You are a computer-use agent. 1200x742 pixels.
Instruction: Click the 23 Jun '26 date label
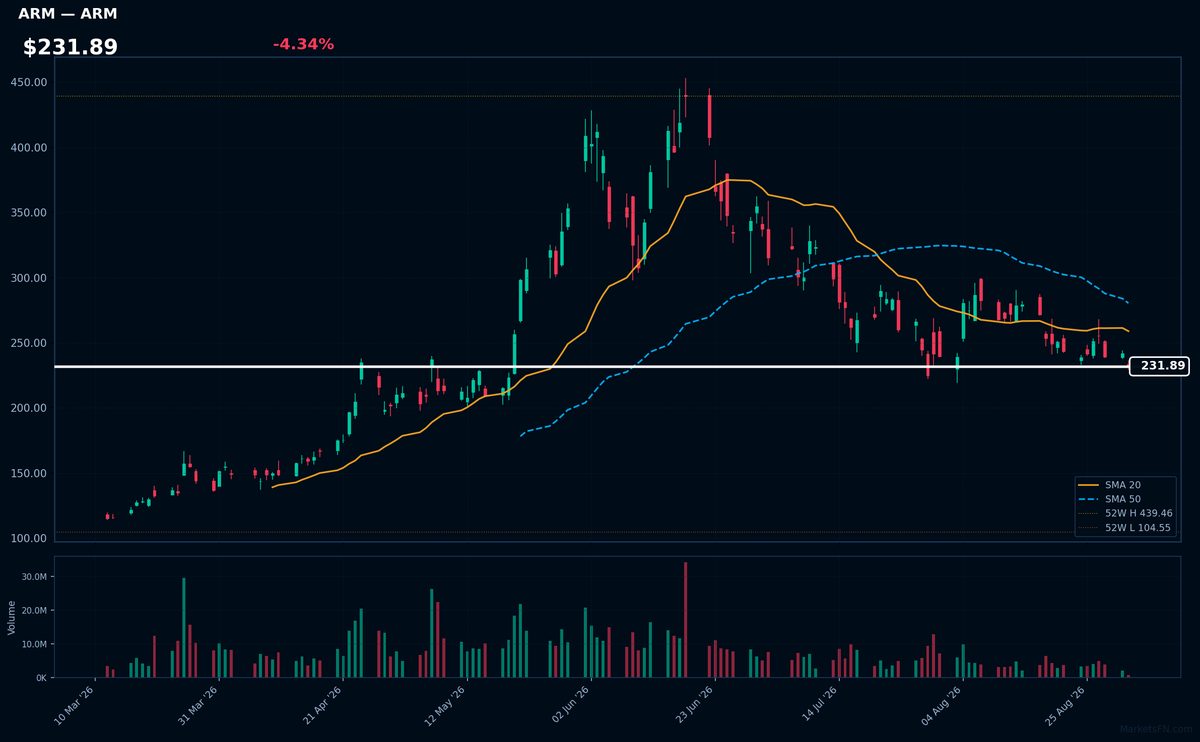point(694,706)
